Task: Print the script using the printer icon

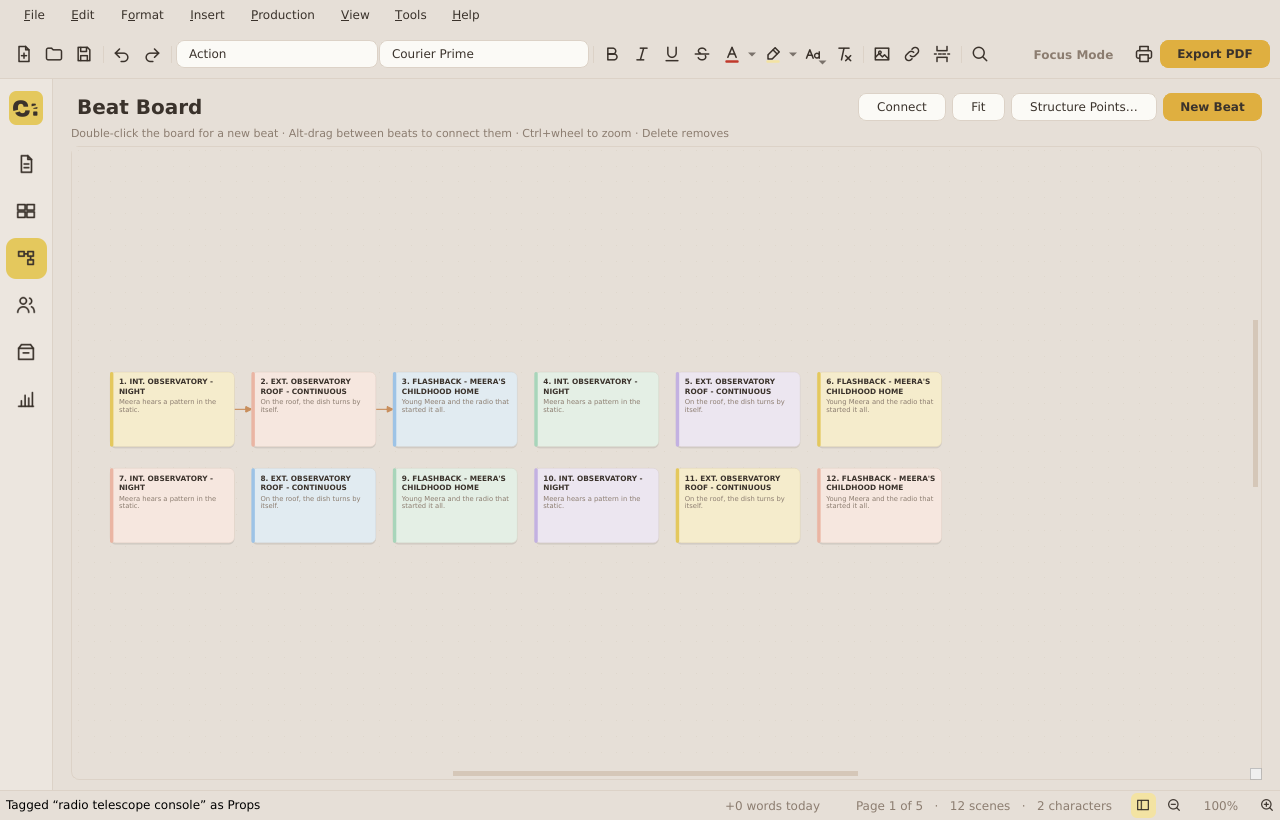Action: (1144, 54)
